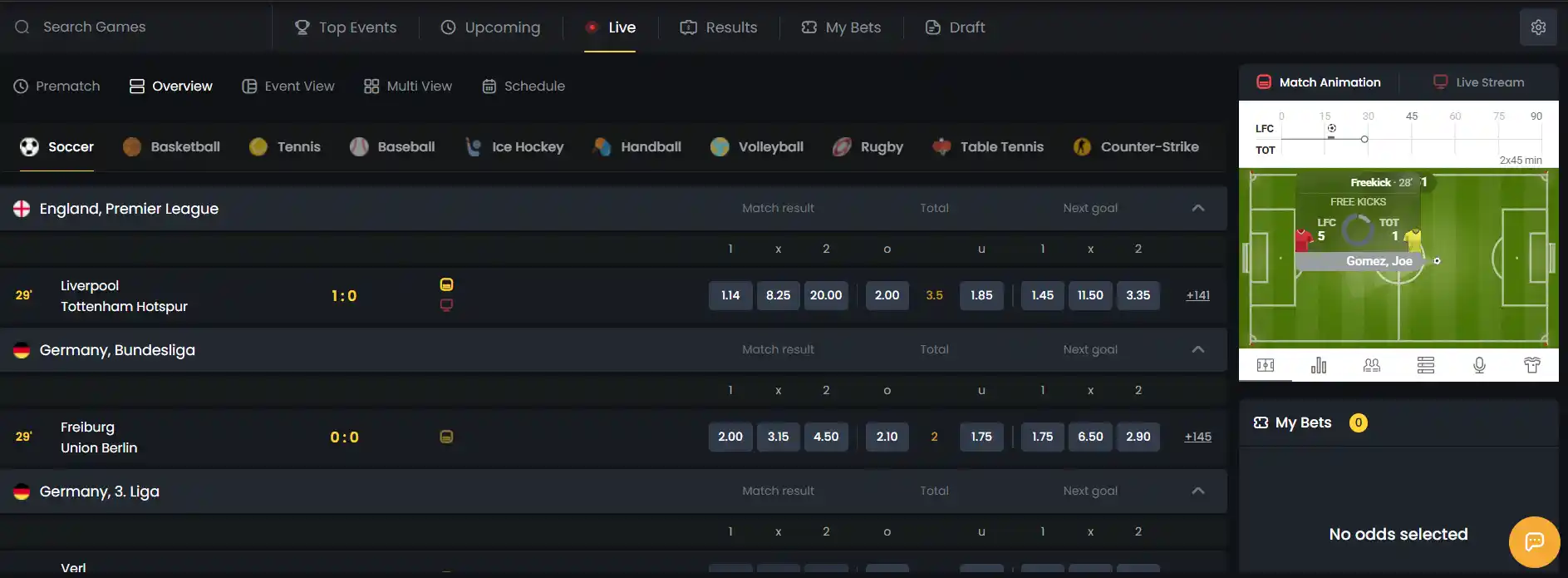Pick draw odds 8.25 for Liverpool match
Viewport: 1568px width, 578px height.
[x=779, y=295]
